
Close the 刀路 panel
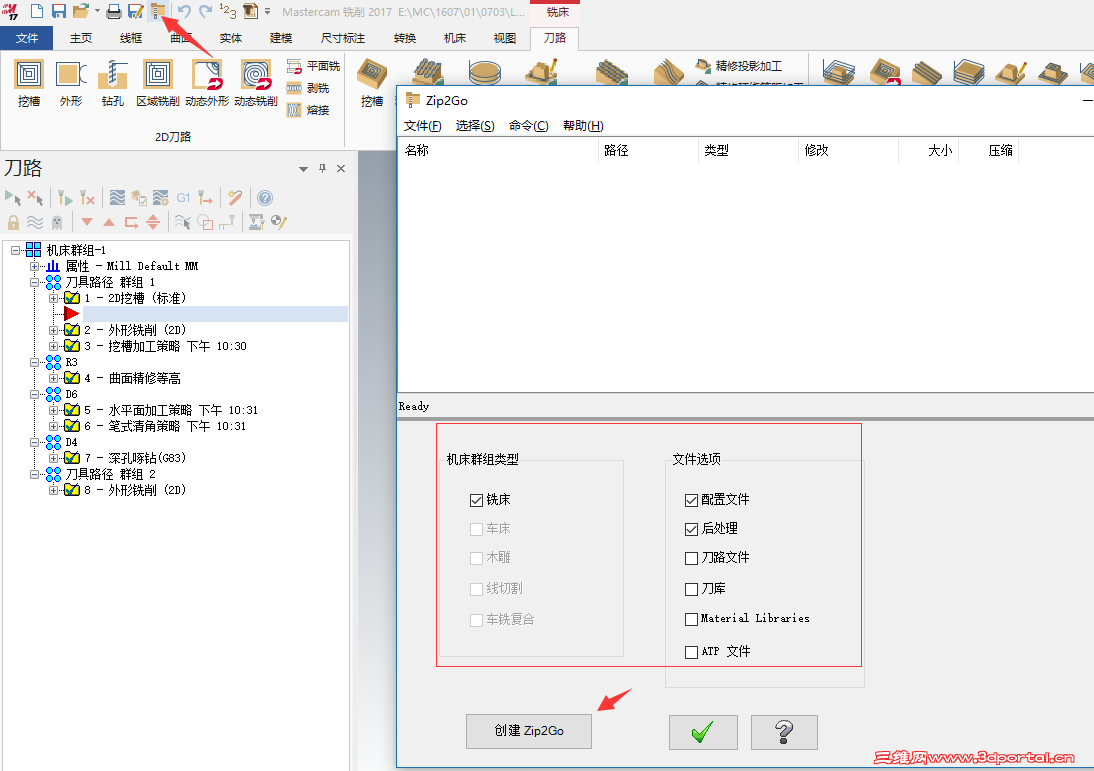point(341,168)
